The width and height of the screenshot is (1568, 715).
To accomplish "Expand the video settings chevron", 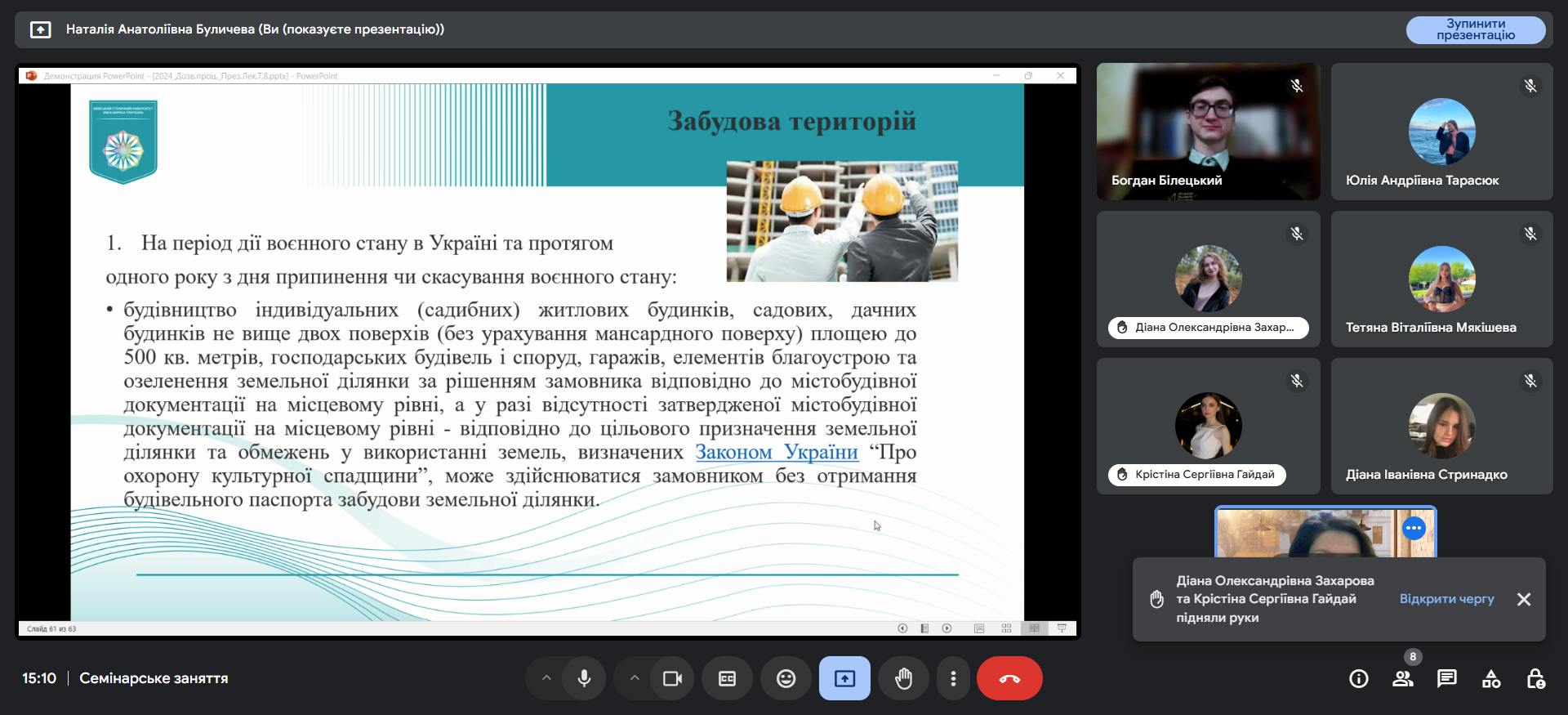I will point(635,678).
